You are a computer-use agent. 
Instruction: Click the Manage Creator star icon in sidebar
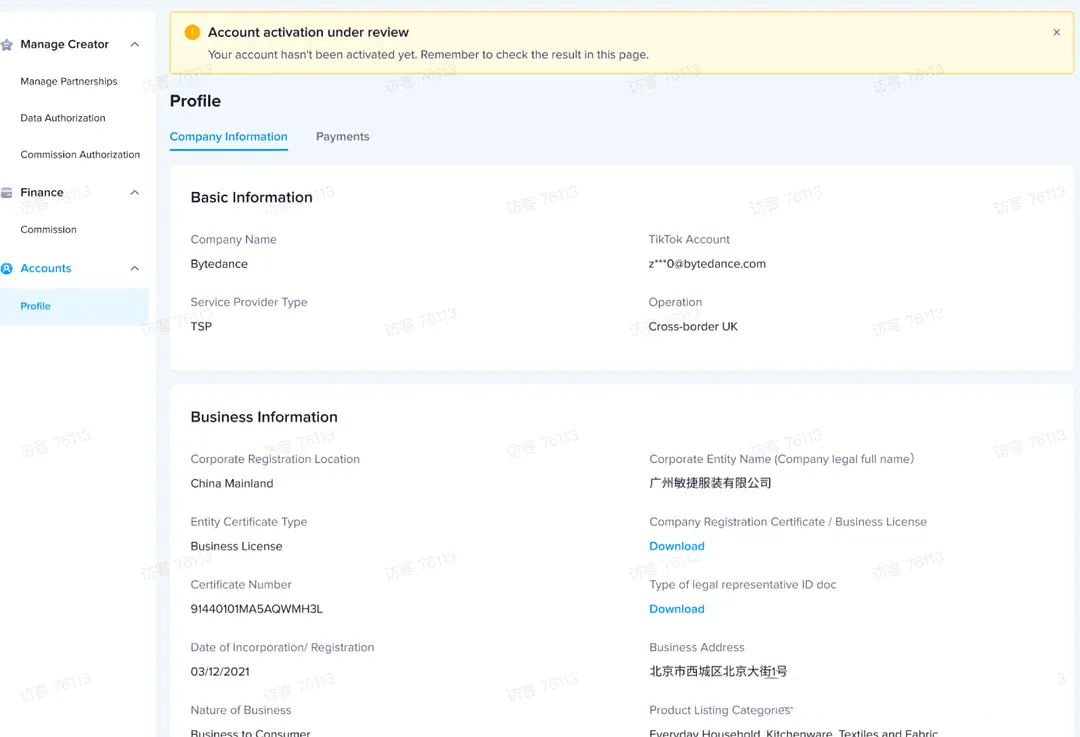(7, 45)
